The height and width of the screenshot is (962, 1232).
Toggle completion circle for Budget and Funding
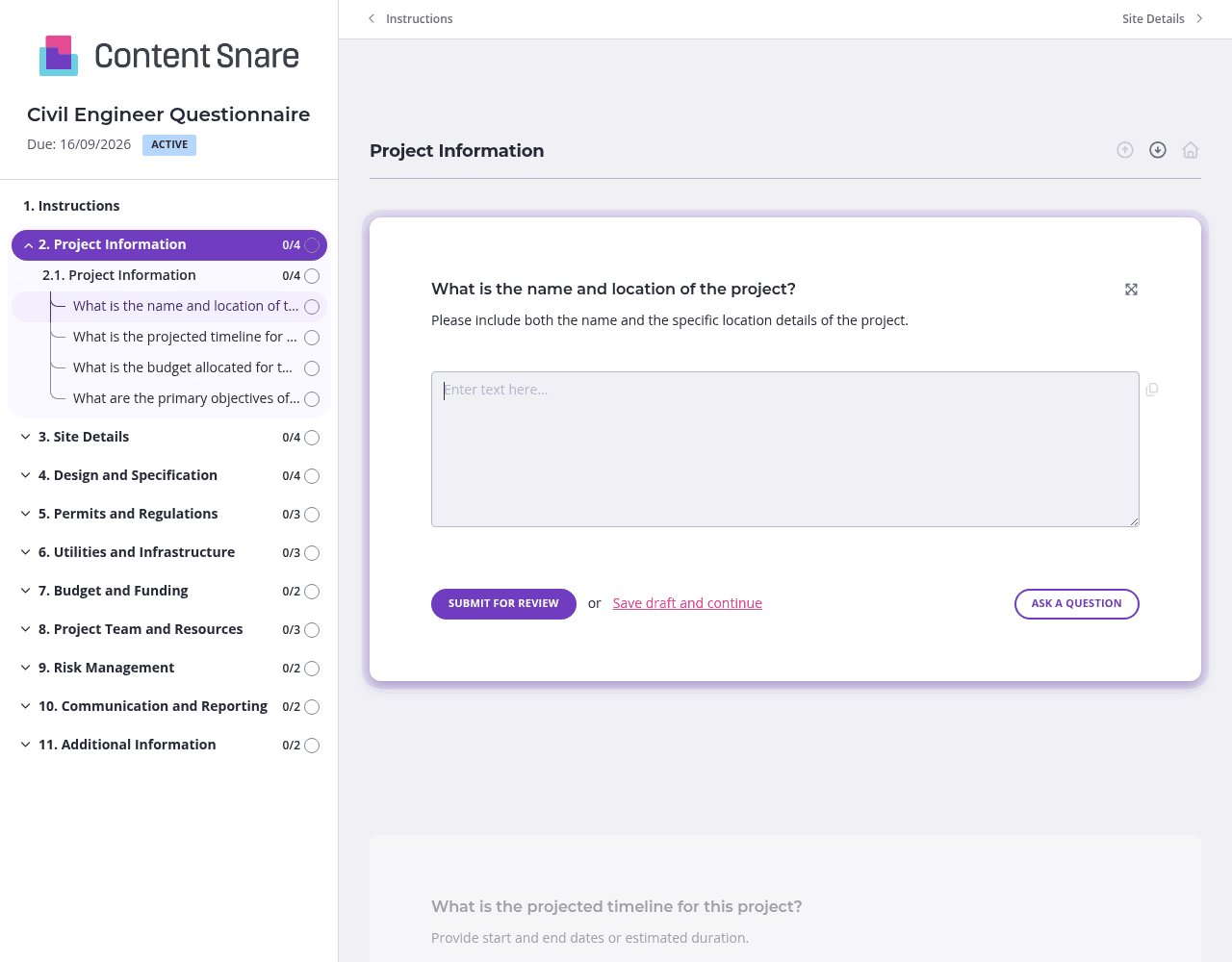[312, 592]
